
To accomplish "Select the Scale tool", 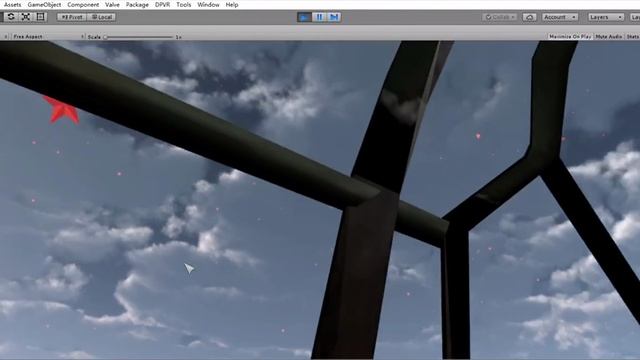I will pos(26,17).
